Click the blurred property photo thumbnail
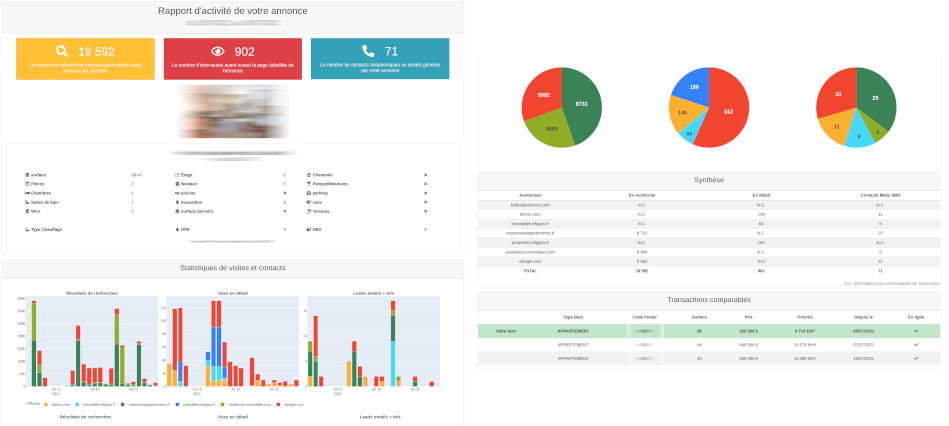Viewport: 949px width, 426px height. pyautogui.click(x=232, y=111)
